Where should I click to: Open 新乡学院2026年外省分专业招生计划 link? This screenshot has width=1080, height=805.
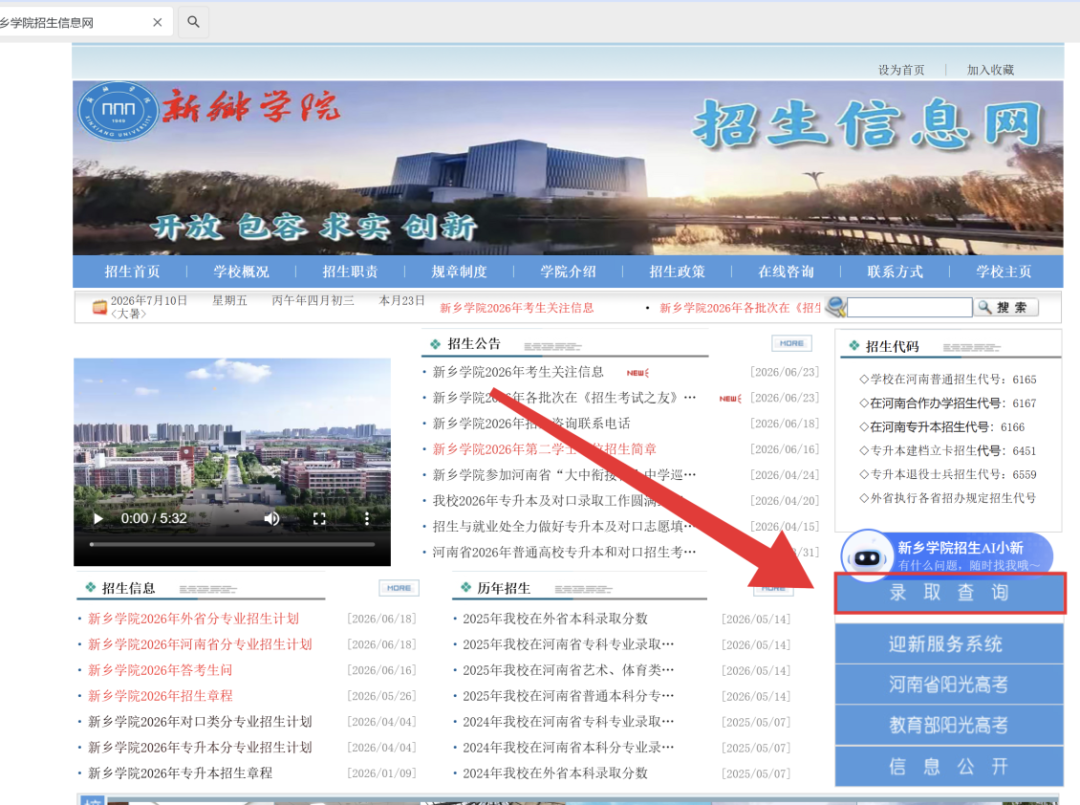tap(194, 618)
